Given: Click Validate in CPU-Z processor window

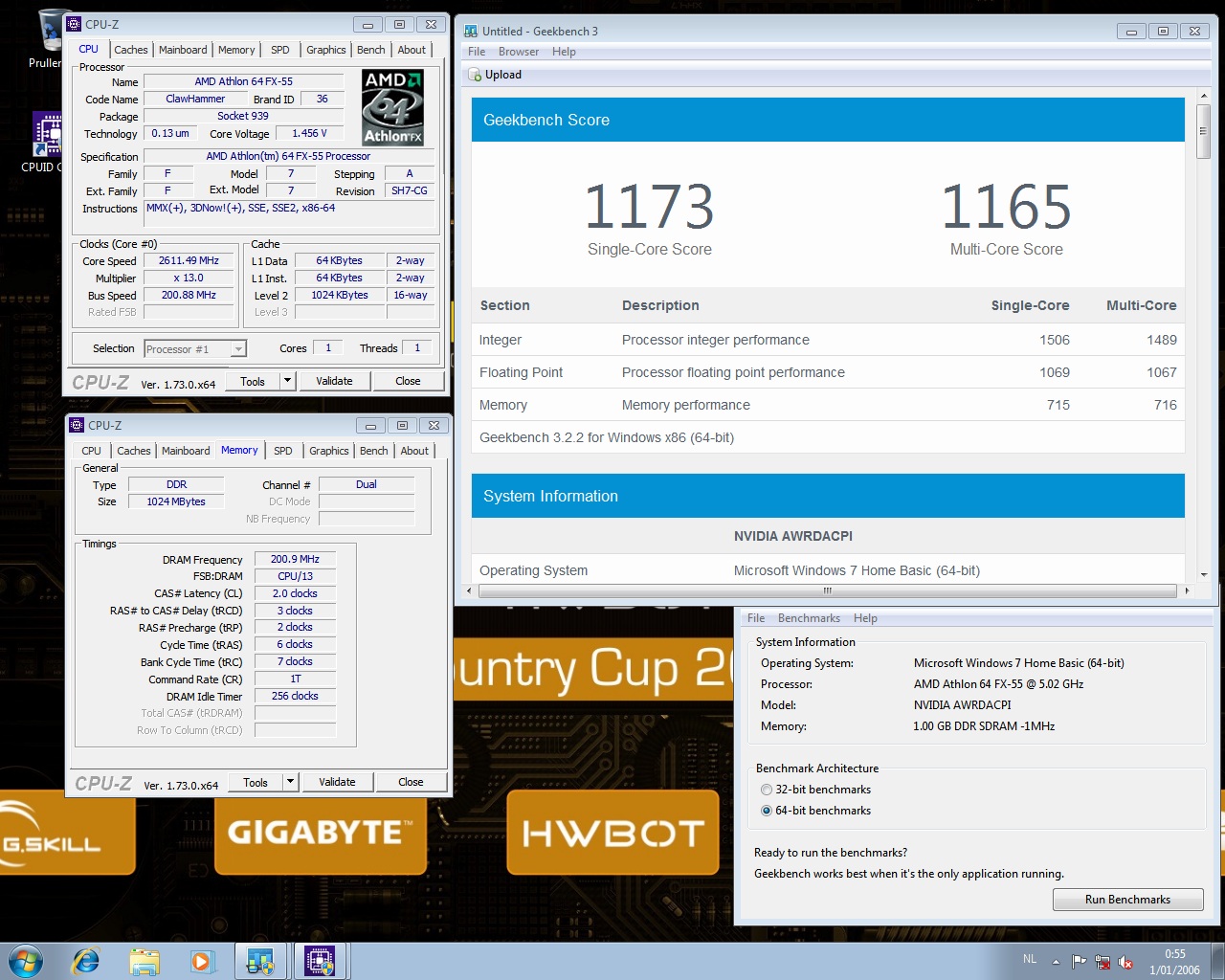Looking at the screenshot, I should [334, 381].
